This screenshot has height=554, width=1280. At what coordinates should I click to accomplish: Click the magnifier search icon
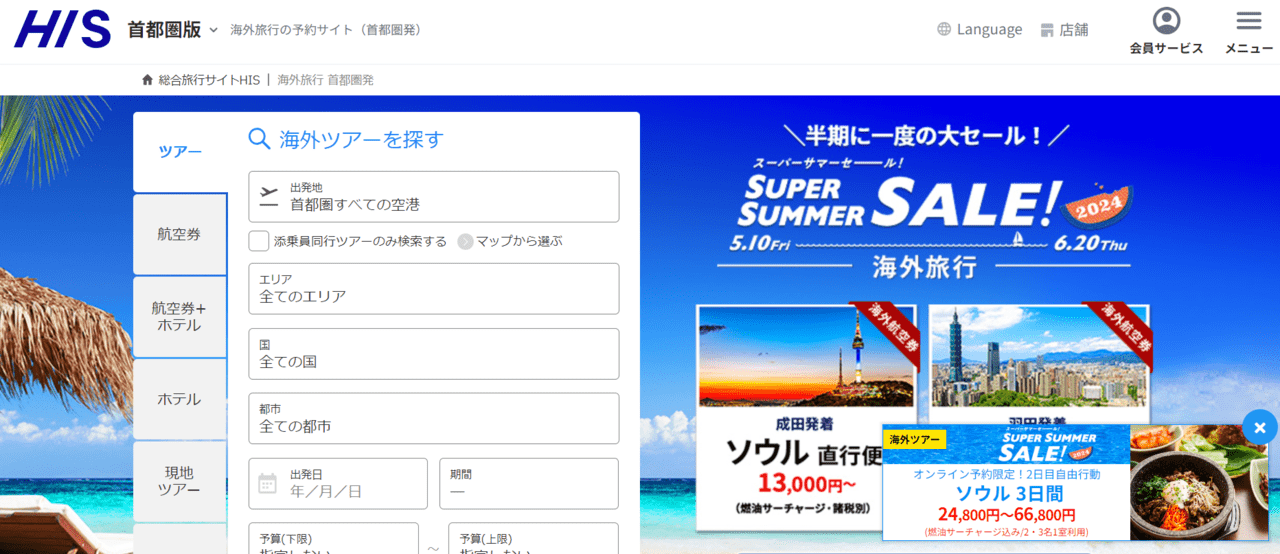(x=259, y=139)
